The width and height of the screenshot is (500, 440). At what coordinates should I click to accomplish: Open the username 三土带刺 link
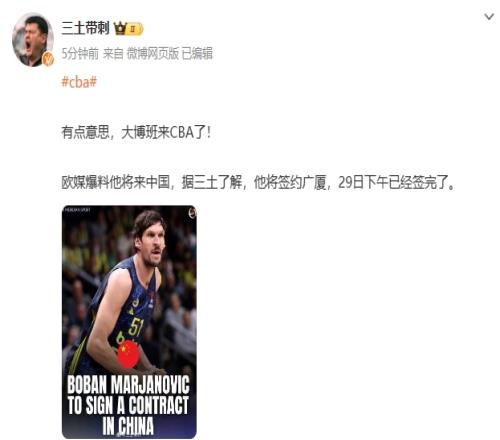[x=85, y=28]
